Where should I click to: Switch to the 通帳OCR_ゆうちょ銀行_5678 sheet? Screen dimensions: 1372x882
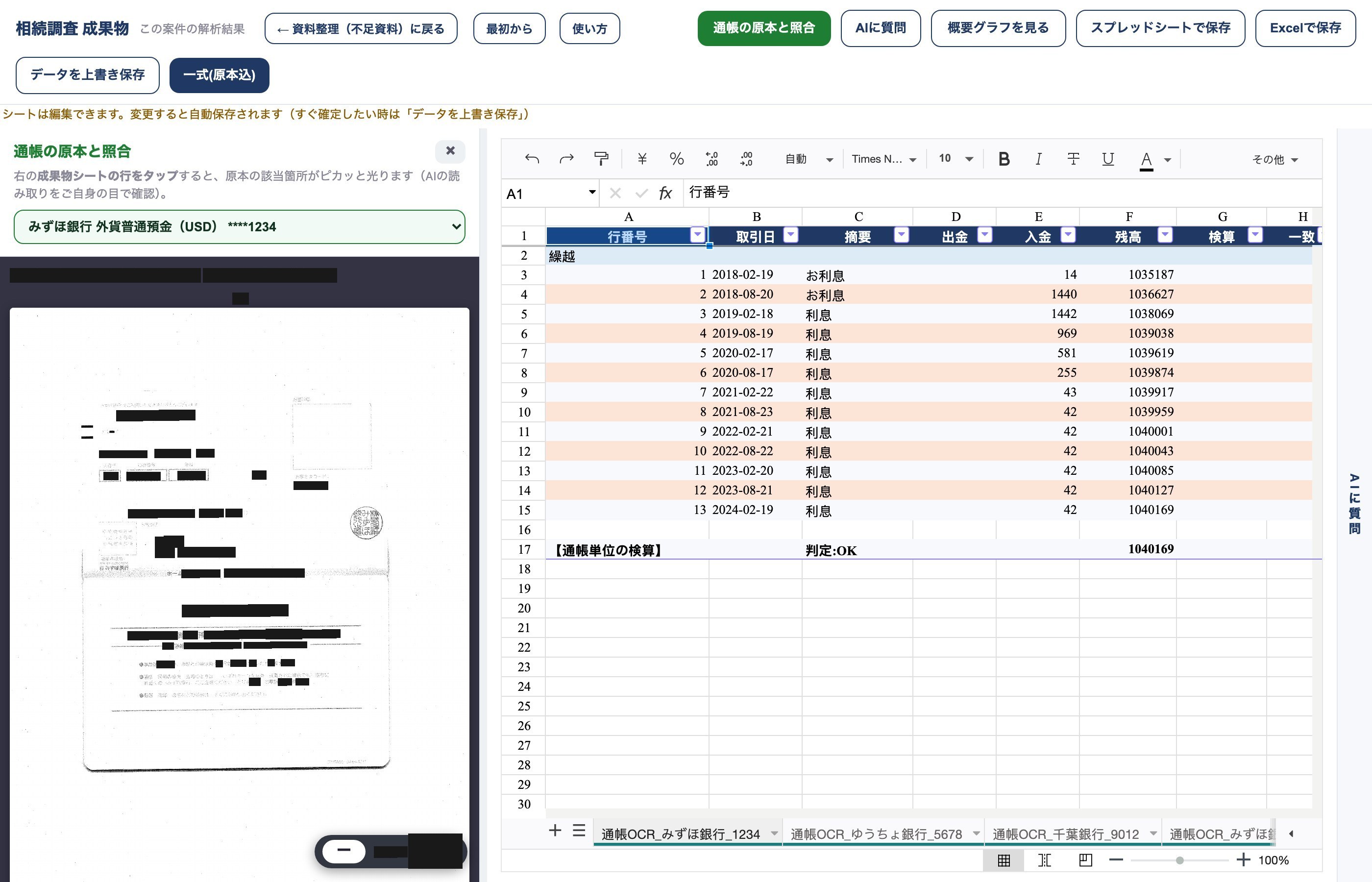(x=876, y=834)
